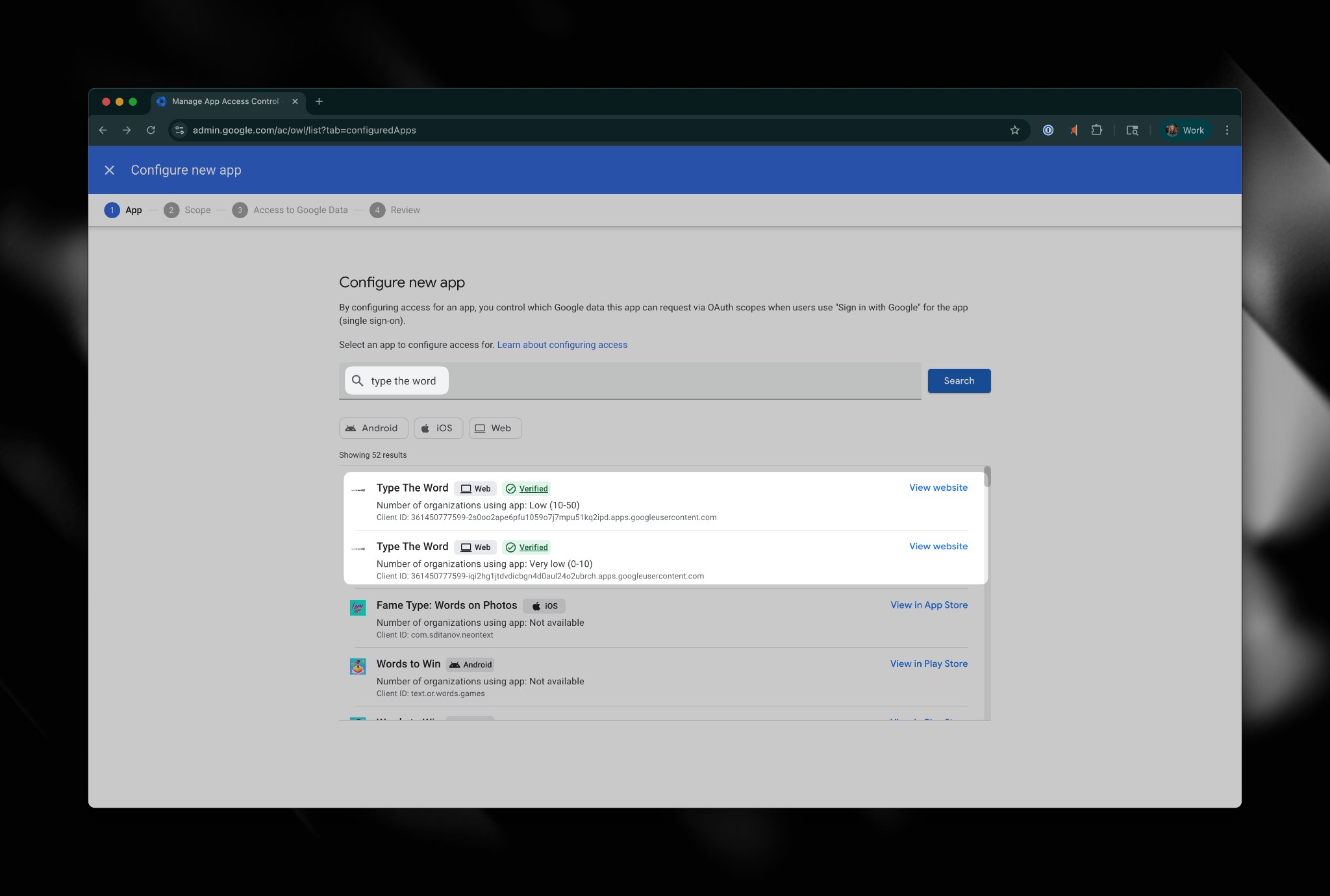Open the orange extension icon in toolbar

click(1073, 131)
